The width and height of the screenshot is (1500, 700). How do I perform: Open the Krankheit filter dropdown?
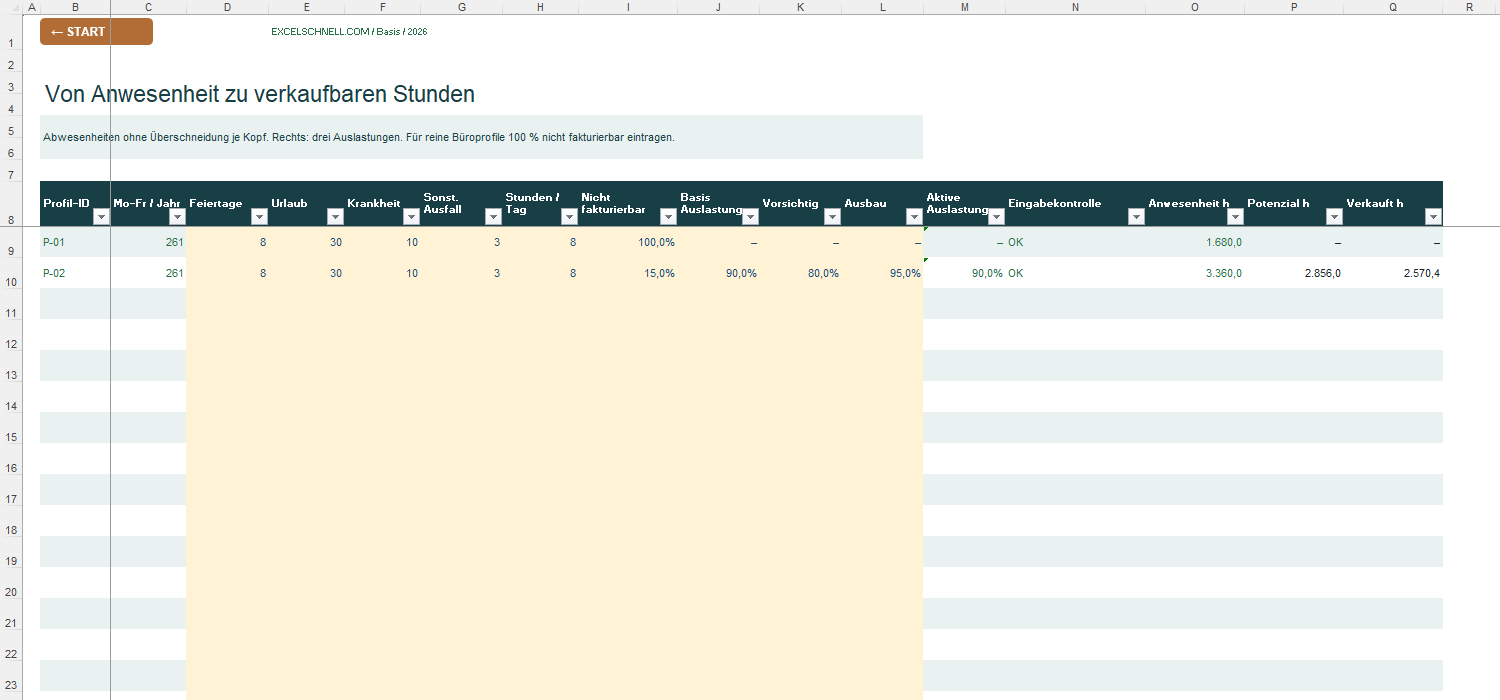coord(411,217)
